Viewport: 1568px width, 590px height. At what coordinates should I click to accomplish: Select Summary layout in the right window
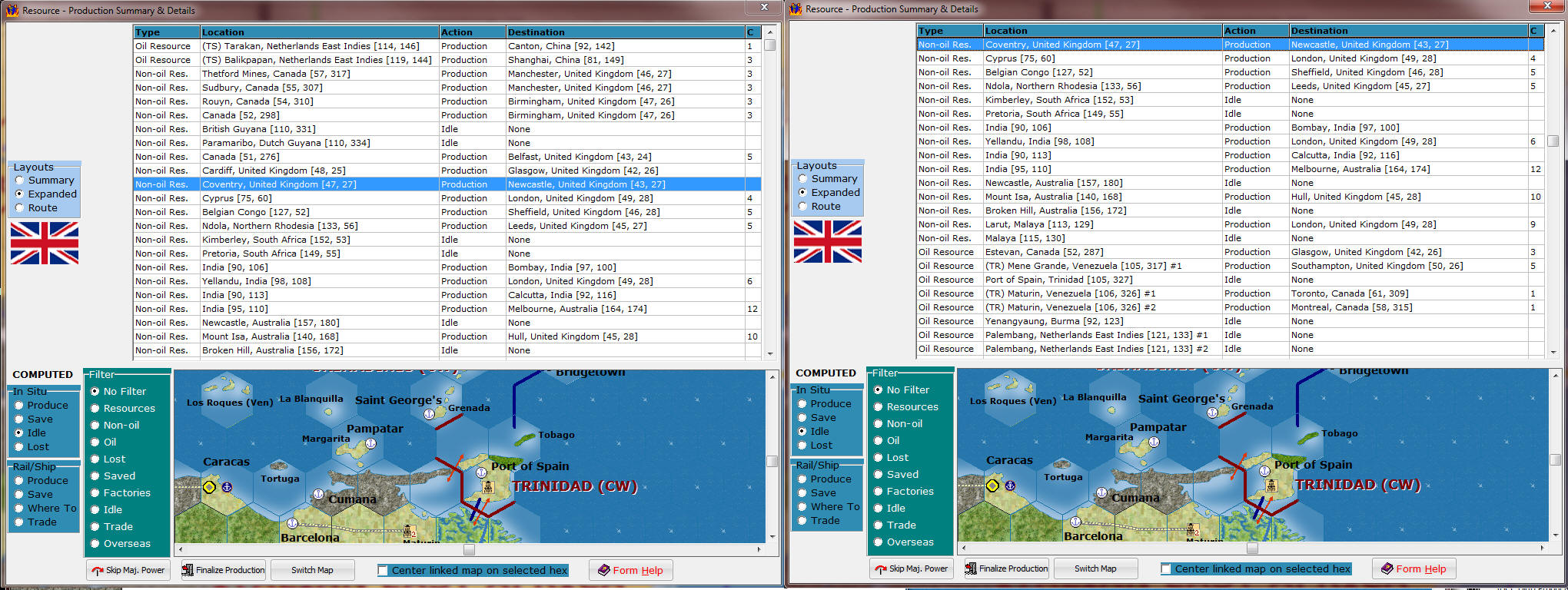point(803,179)
